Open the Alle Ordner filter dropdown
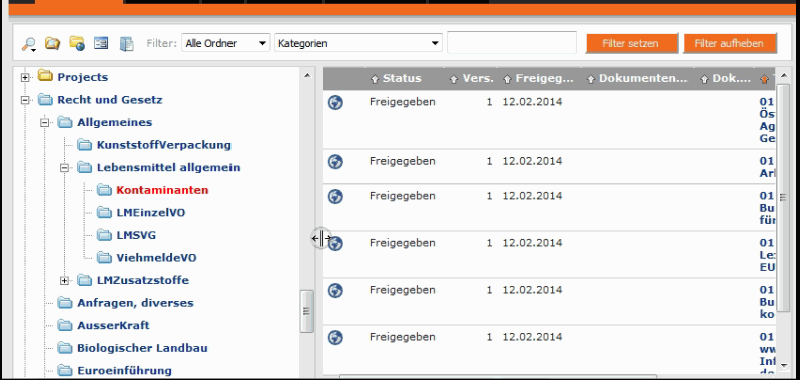The width and height of the screenshot is (800, 380). tap(226, 43)
